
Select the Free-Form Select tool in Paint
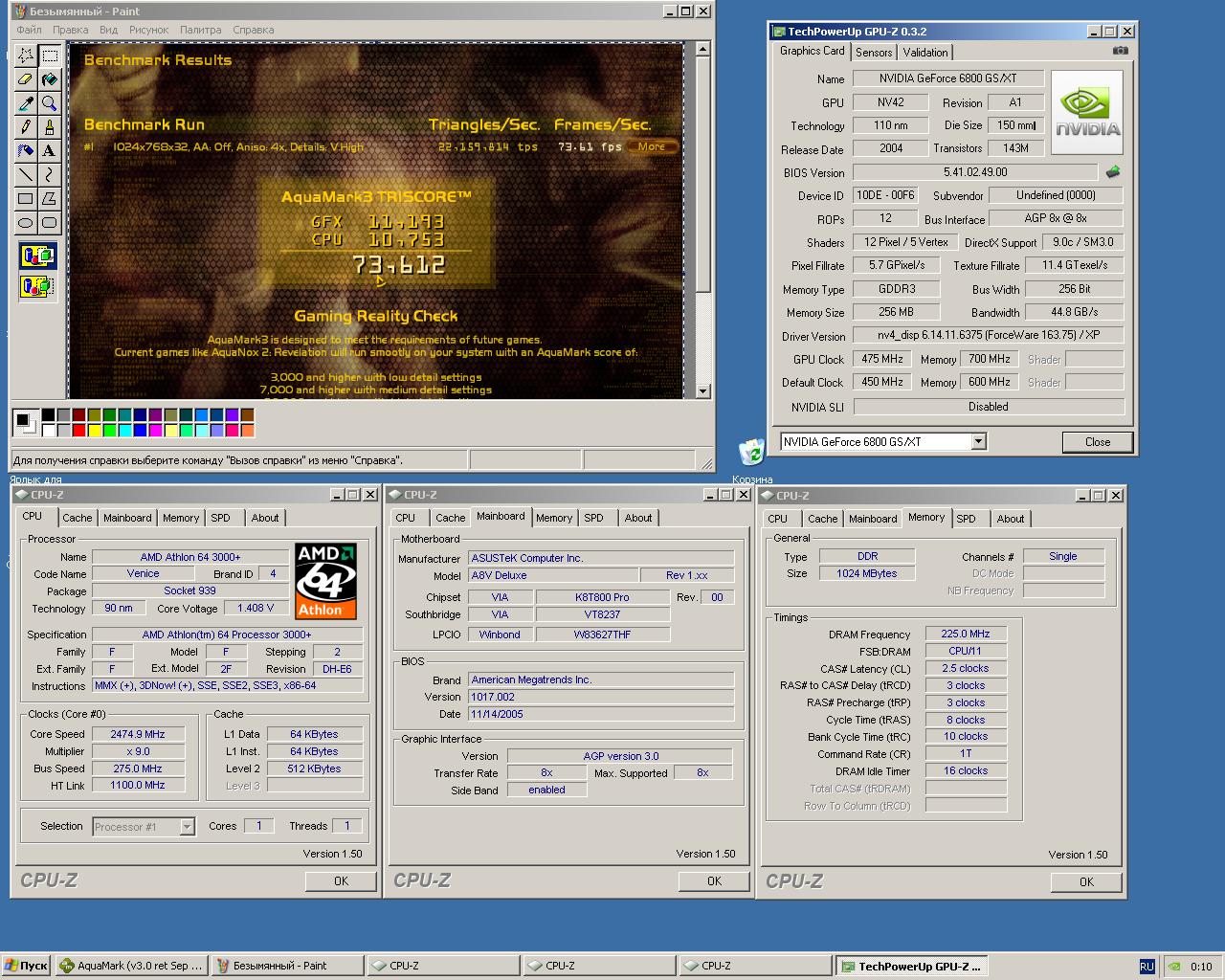(26, 56)
